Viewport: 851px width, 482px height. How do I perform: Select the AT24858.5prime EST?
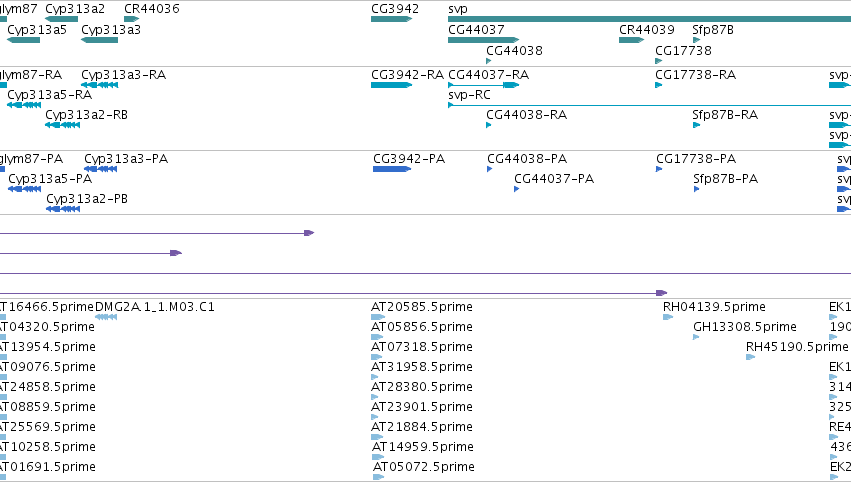[x=3, y=397]
